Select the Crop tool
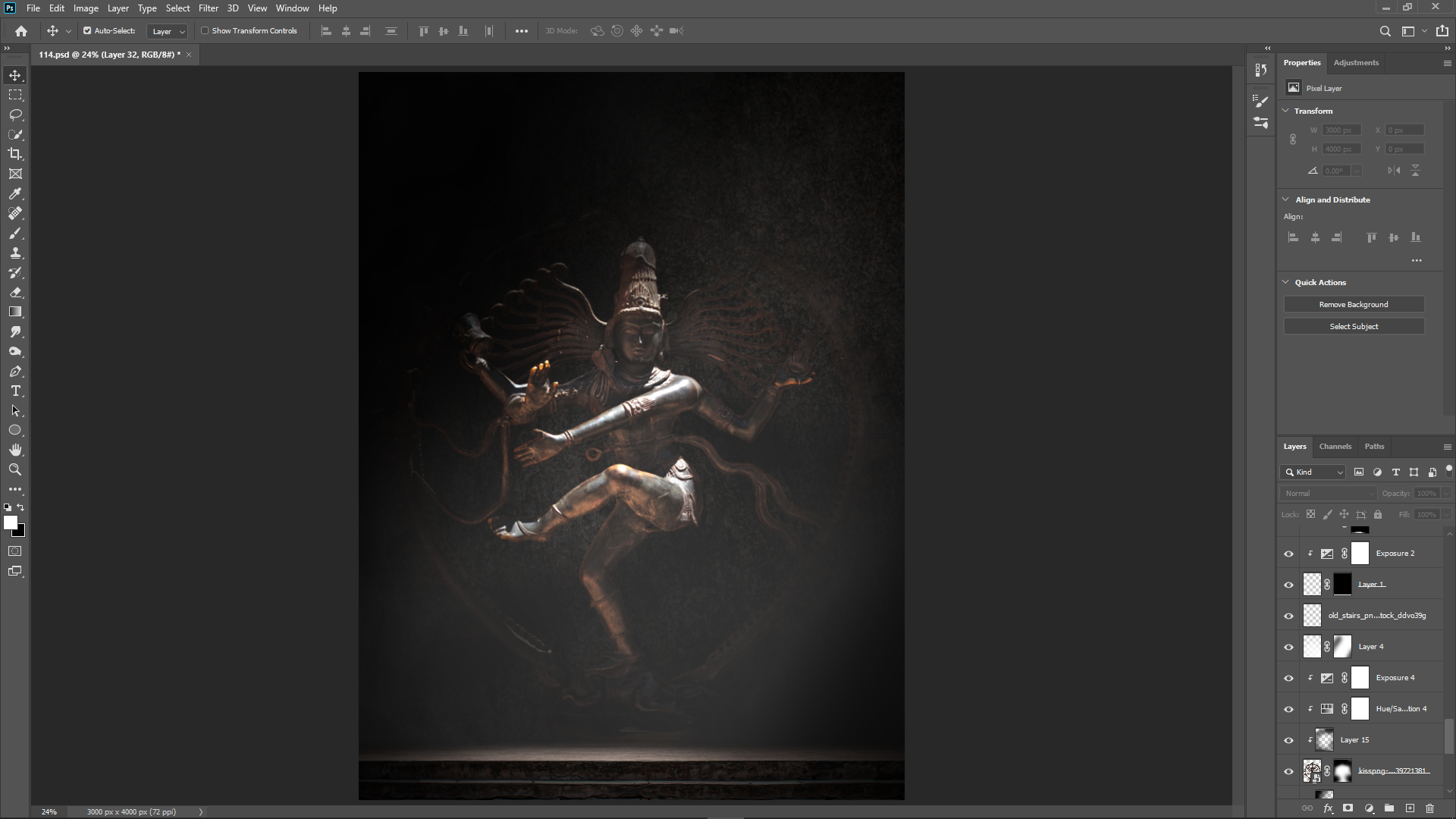This screenshot has height=819, width=1456. click(15, 154)
